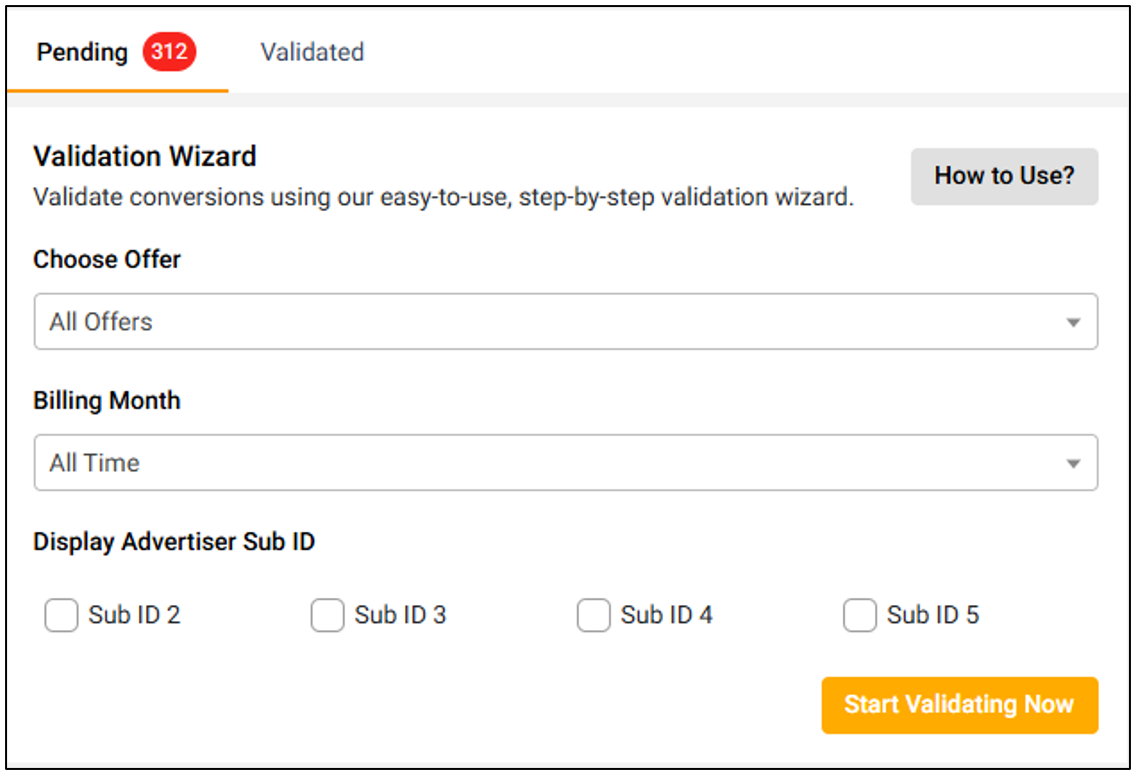Click the Display Advertiser Sub ID label
Viewport: 1136px width, 776px height.
[x=174, y=542]
